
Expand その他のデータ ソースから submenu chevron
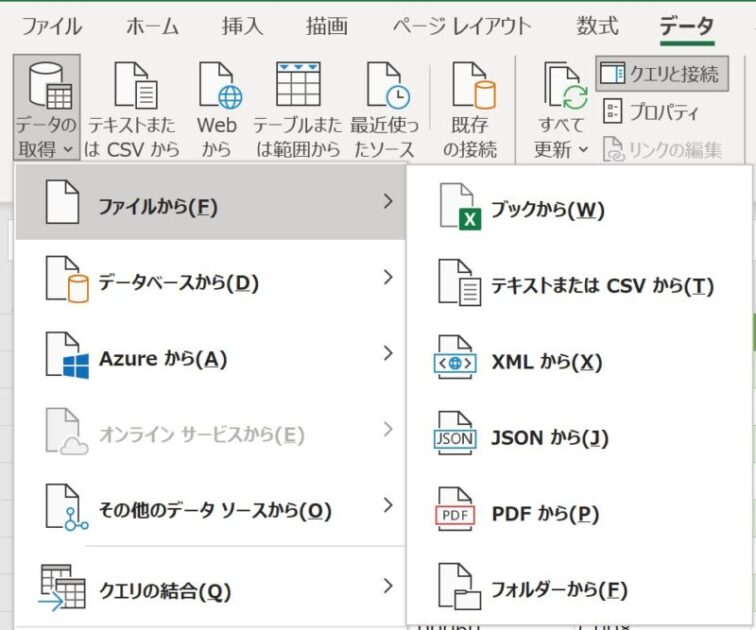click(x=388, y=505)
